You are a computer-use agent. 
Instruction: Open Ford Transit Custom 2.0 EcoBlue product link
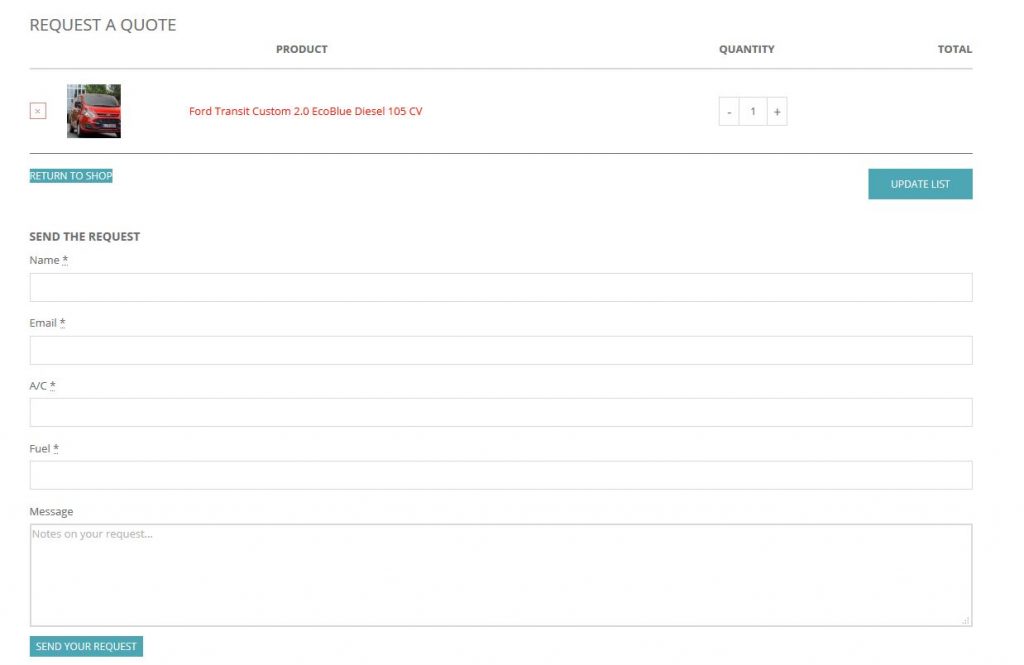306,111
